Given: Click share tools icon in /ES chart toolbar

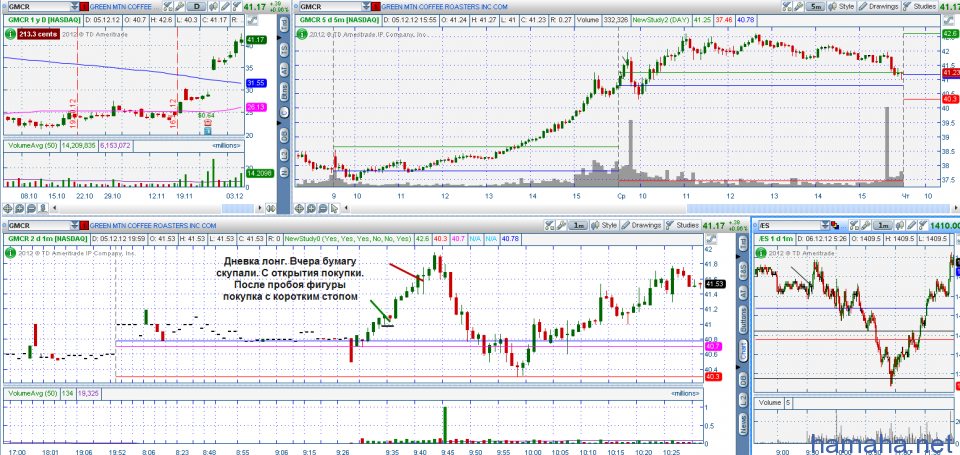Looking at the screenshot, I should click(x=855, y=226).
